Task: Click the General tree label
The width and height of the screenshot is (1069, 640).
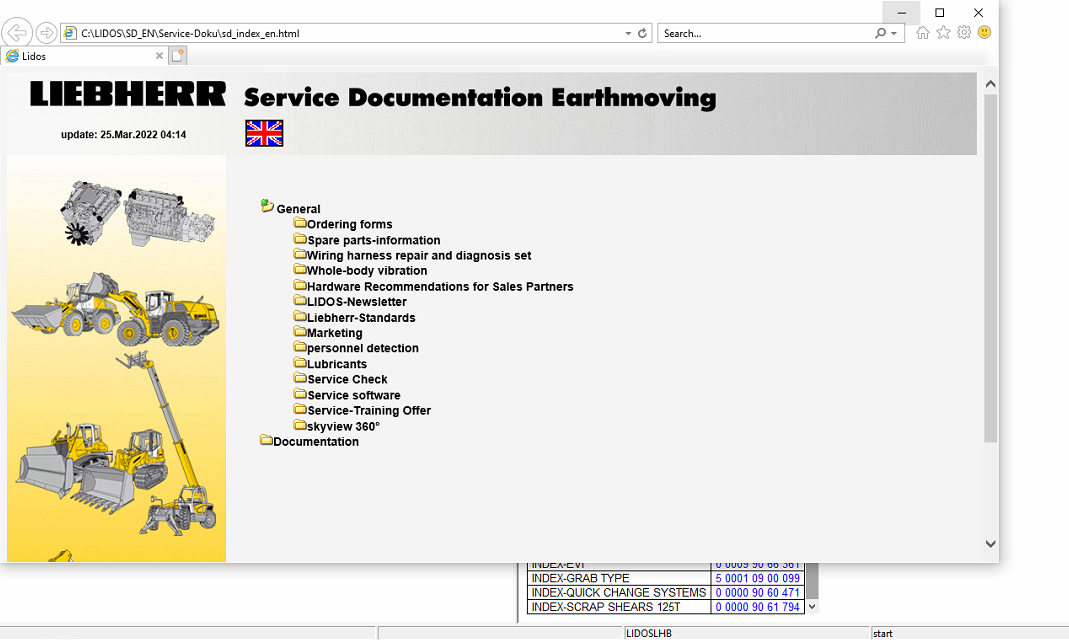Action: [298, 209]
